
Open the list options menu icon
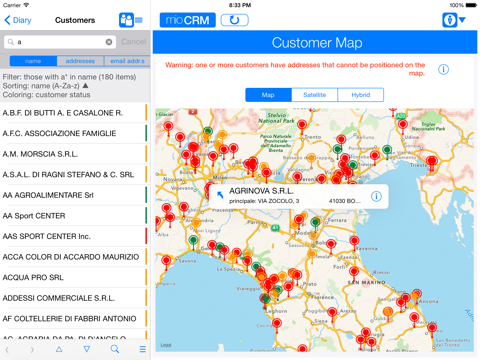pos(143,349)
